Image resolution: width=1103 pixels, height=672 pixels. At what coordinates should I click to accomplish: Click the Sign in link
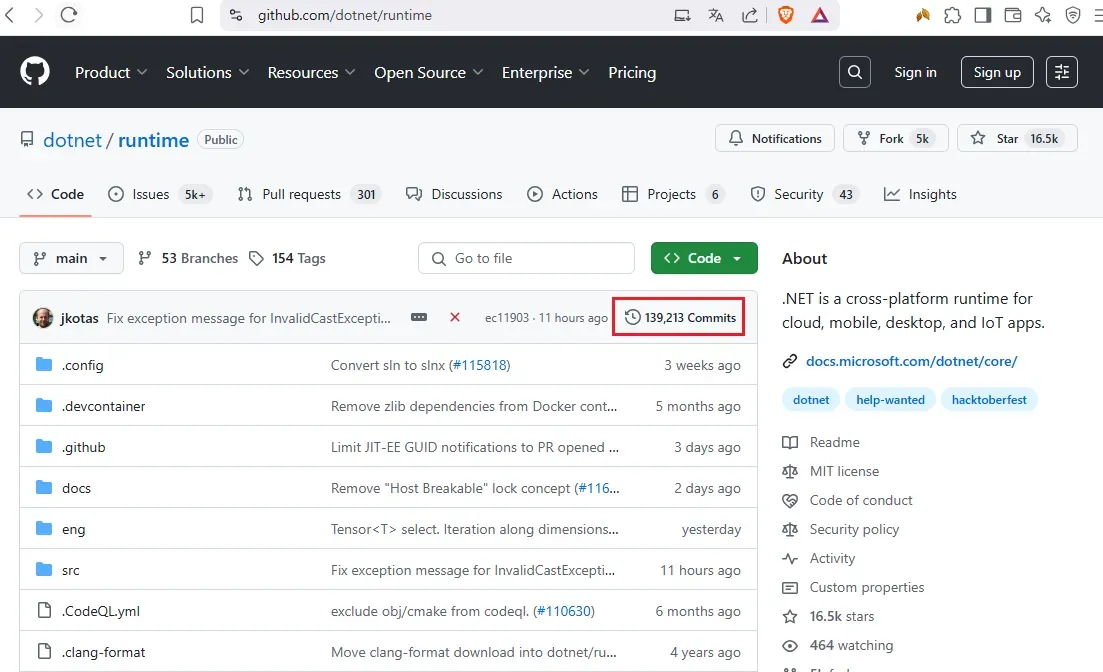pos(915,72)
